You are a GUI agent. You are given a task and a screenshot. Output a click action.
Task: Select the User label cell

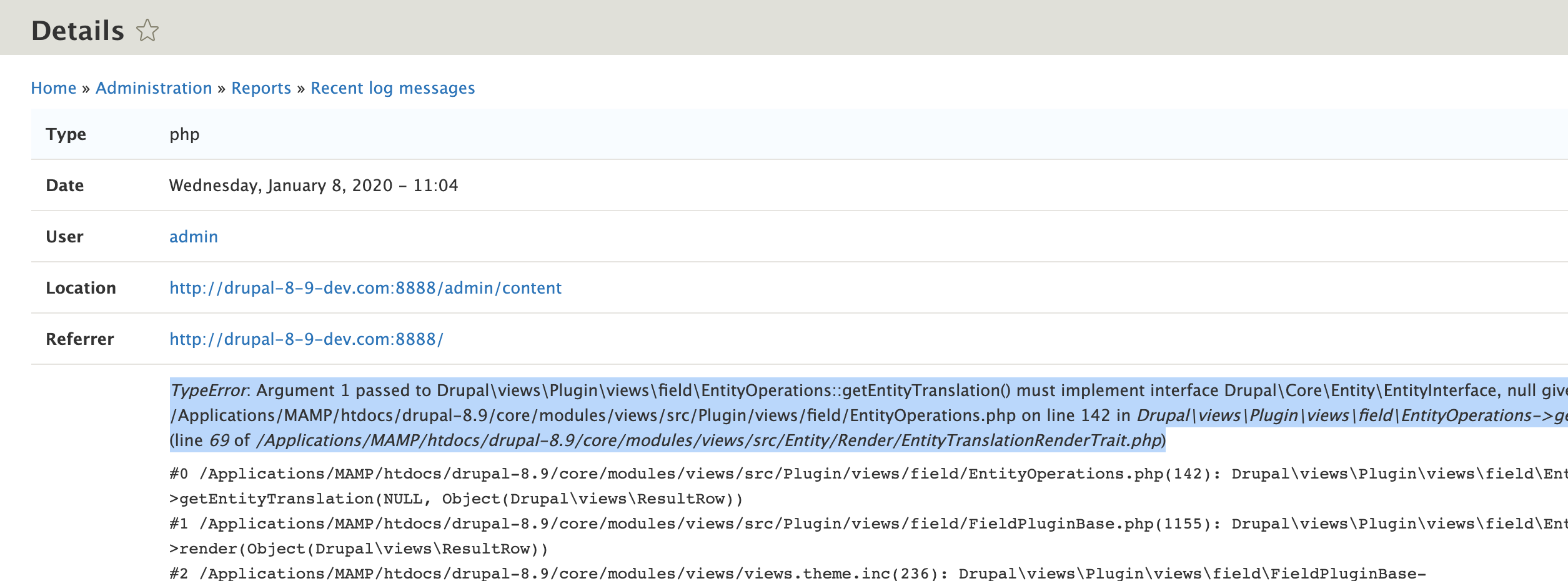(64, 237)
